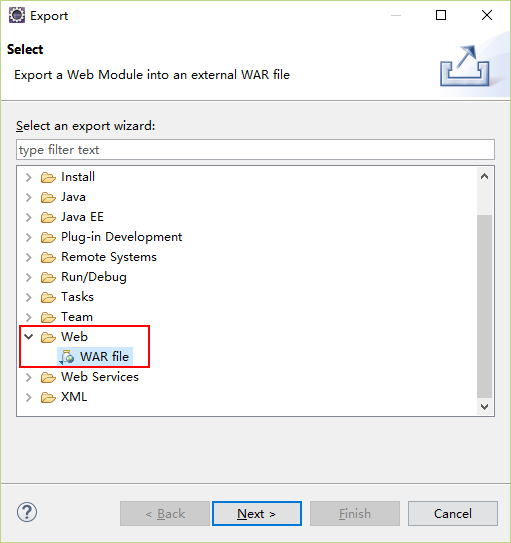Screen dimensions: 511x543
Task: Click the Next button
Action: (x=257, y=514)
